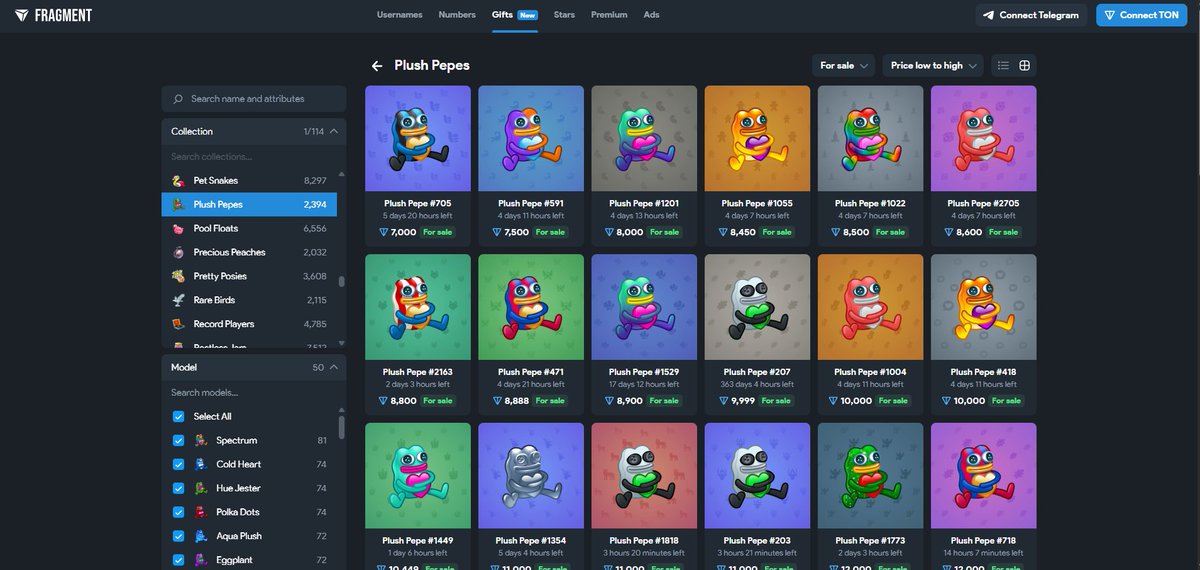
Task: Click the Record Players collection icon
Action: point(178,325)
